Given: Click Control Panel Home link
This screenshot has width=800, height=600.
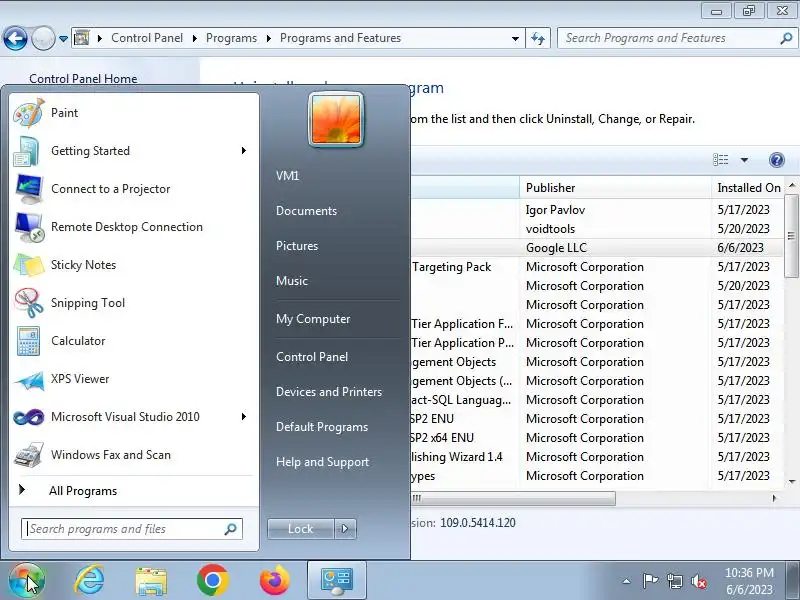Looking at the screenshot, I should click(x=83, y=79).
